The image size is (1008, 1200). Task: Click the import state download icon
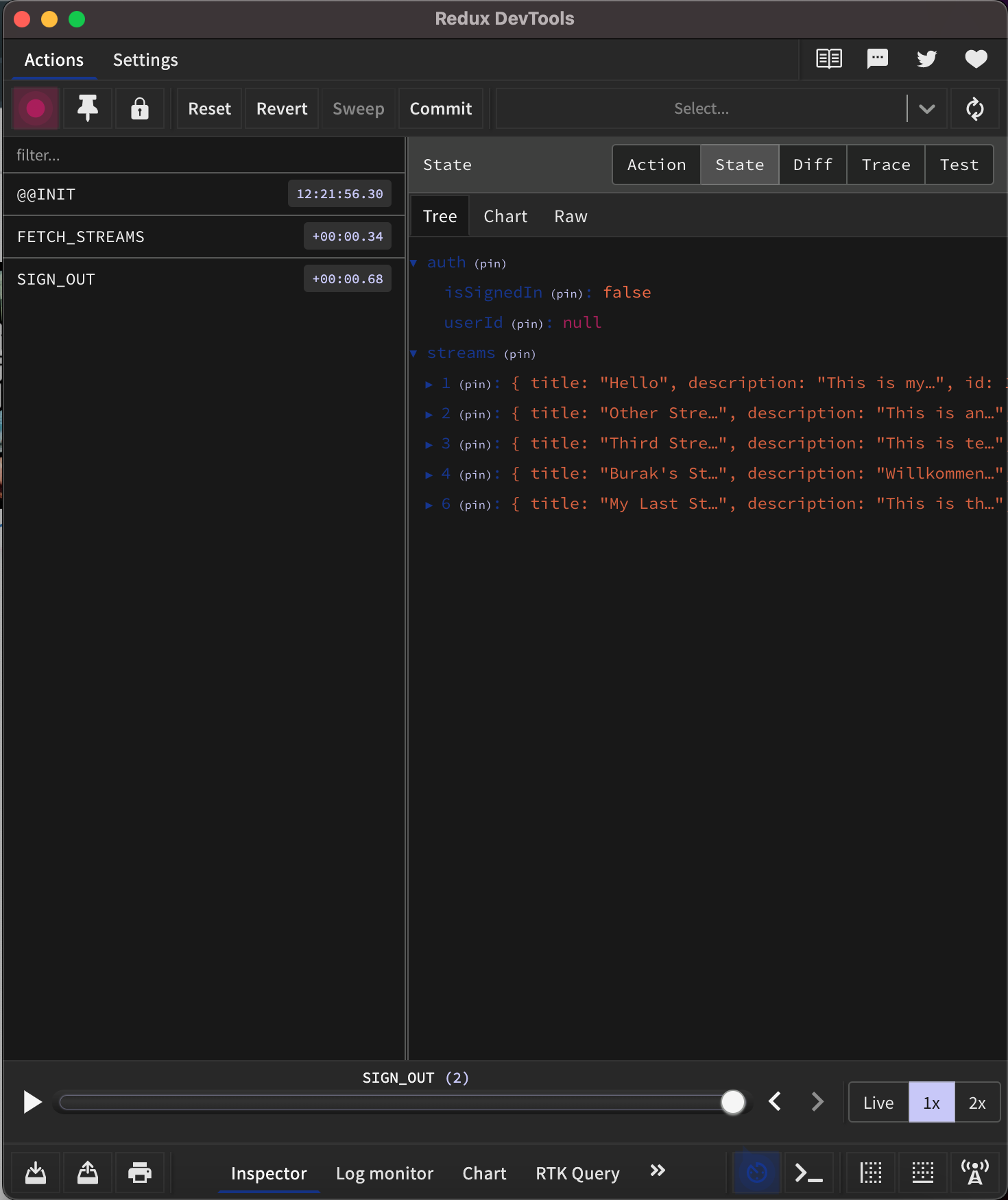click(36, 1173)
